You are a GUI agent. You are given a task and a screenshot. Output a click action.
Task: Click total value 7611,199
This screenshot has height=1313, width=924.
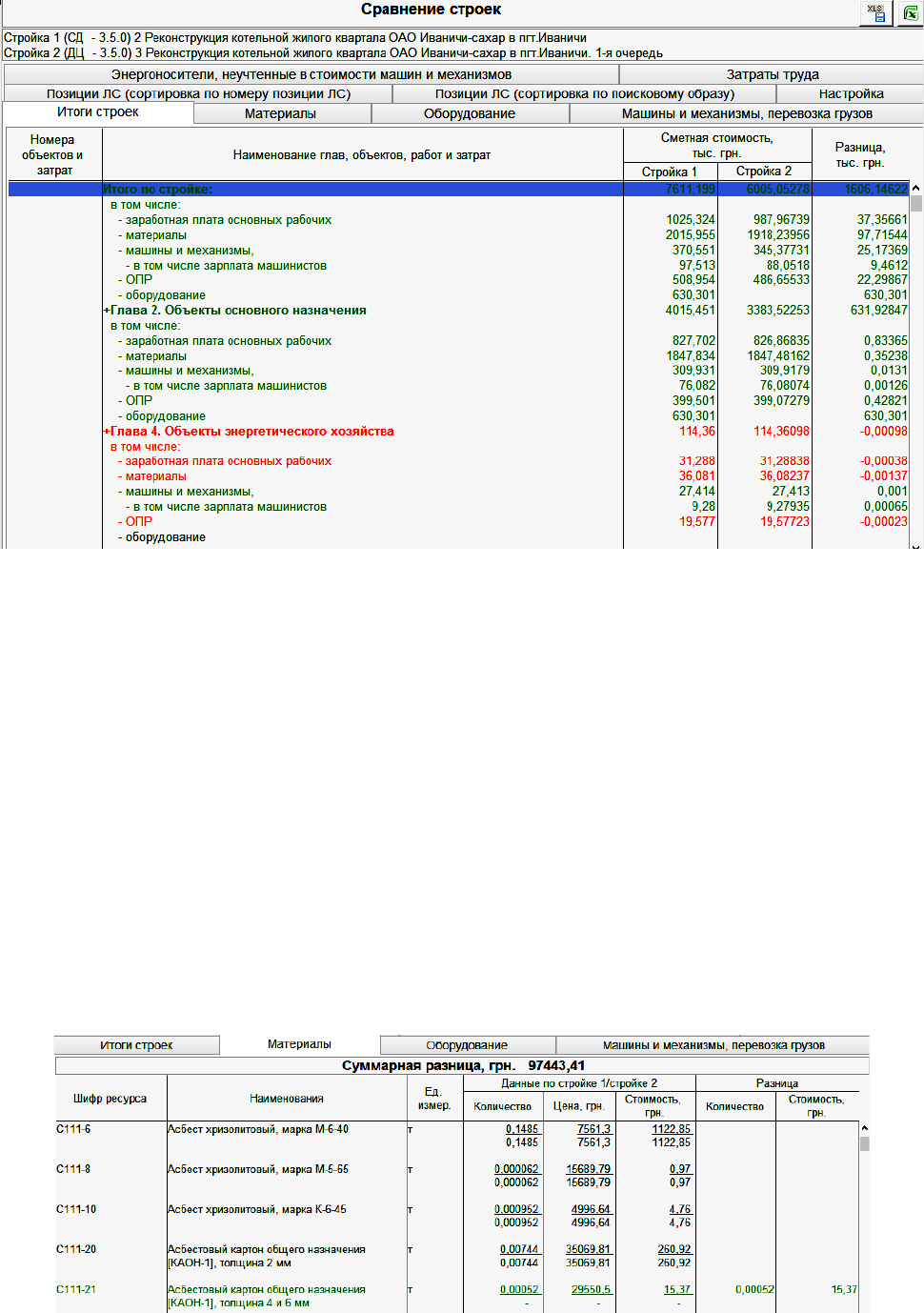tap(691, 190)
